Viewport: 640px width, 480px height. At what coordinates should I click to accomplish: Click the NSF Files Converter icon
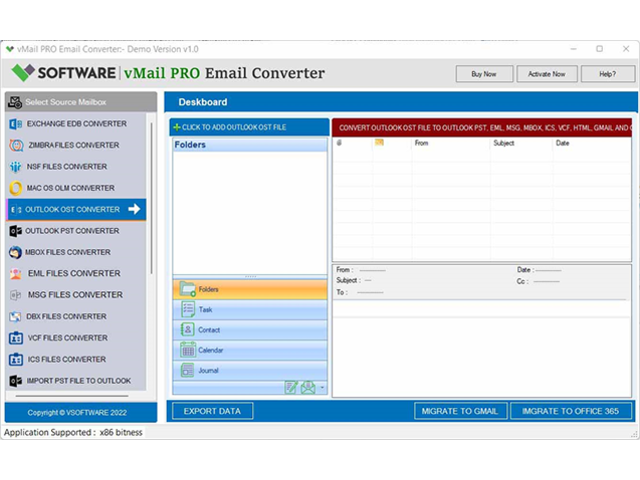point(16,167)
